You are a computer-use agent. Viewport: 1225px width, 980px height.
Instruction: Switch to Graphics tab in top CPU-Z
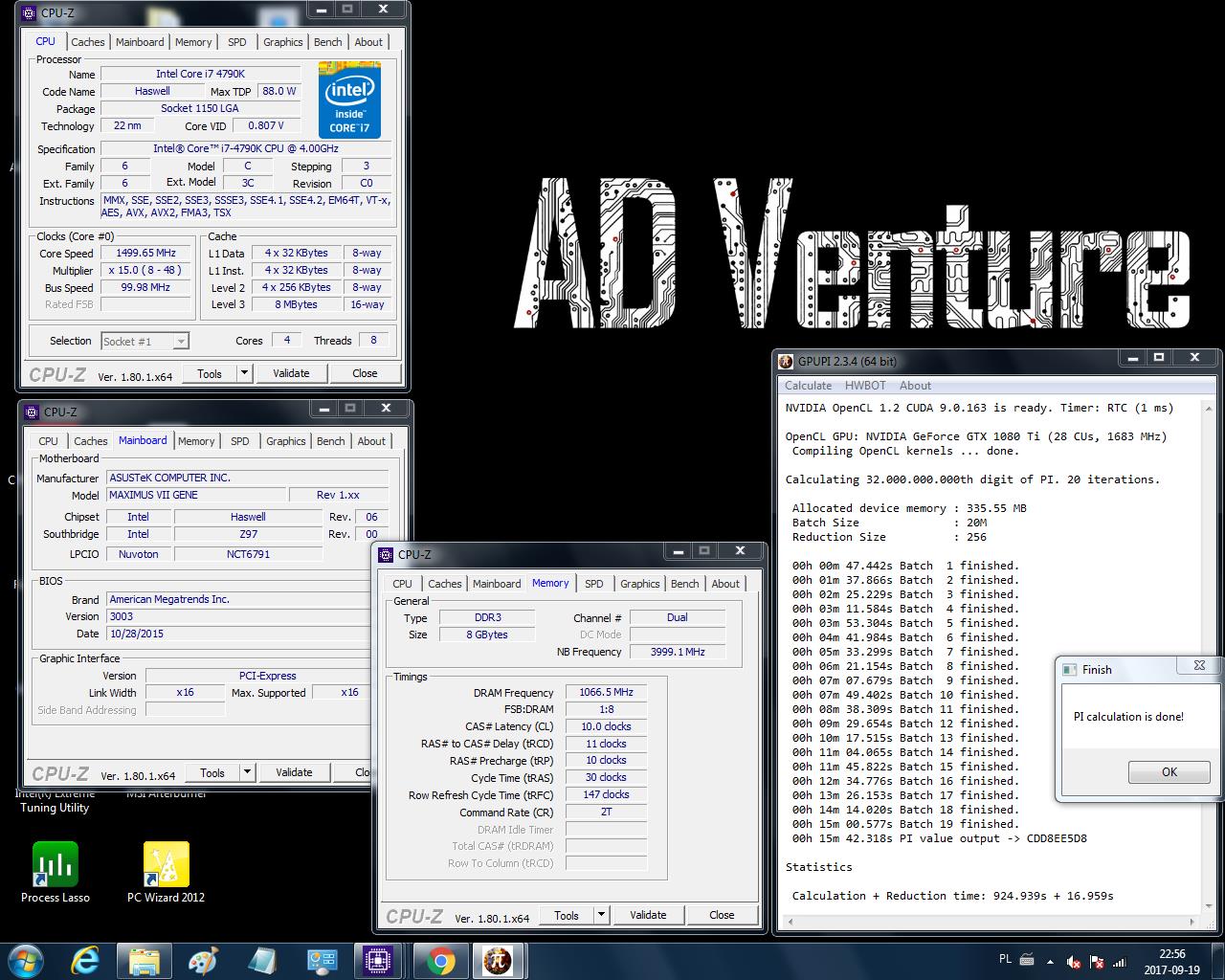point(283,42)
